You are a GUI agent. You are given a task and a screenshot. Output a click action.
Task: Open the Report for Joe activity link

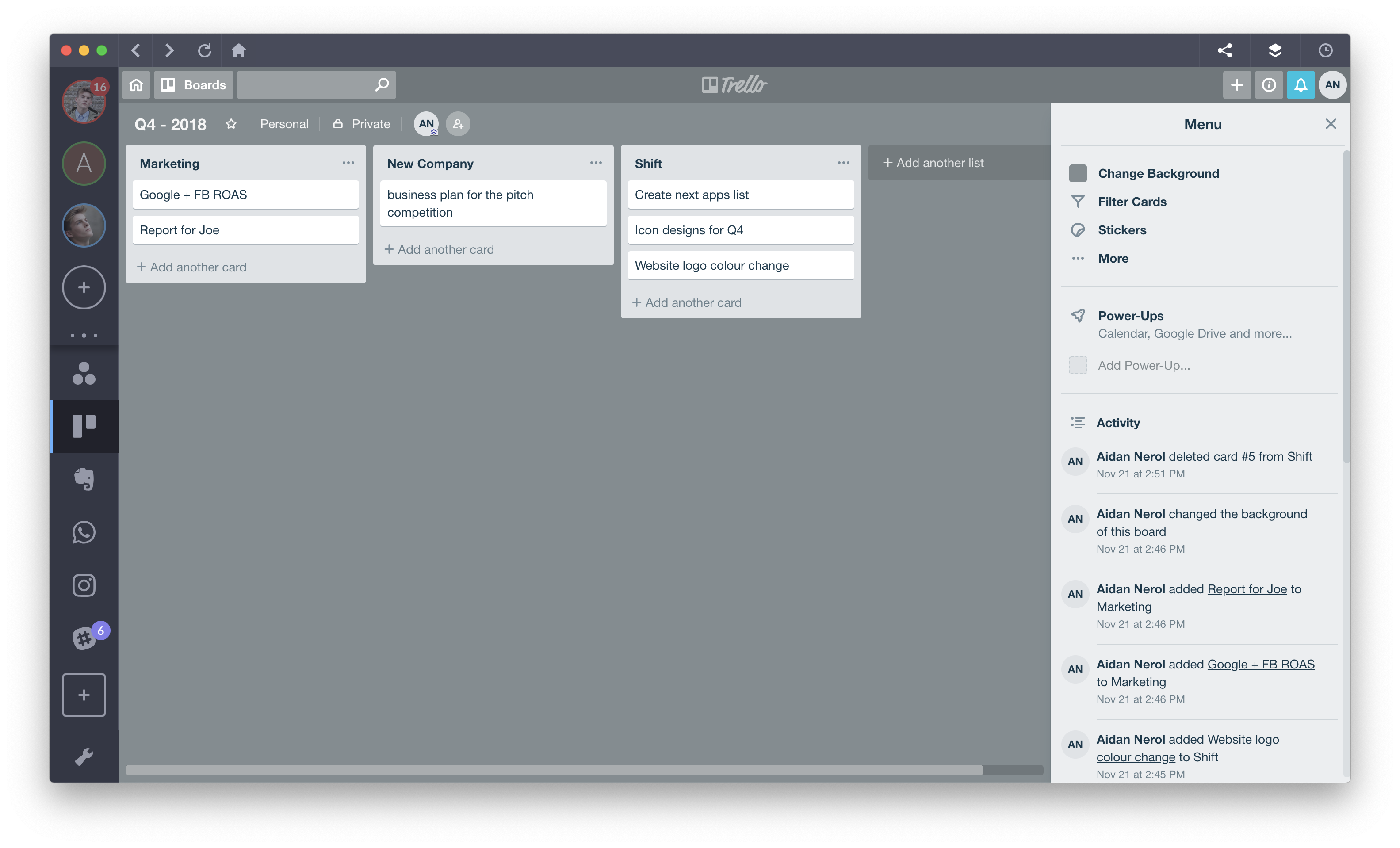pyautogui.click(x=1247, y=589)
